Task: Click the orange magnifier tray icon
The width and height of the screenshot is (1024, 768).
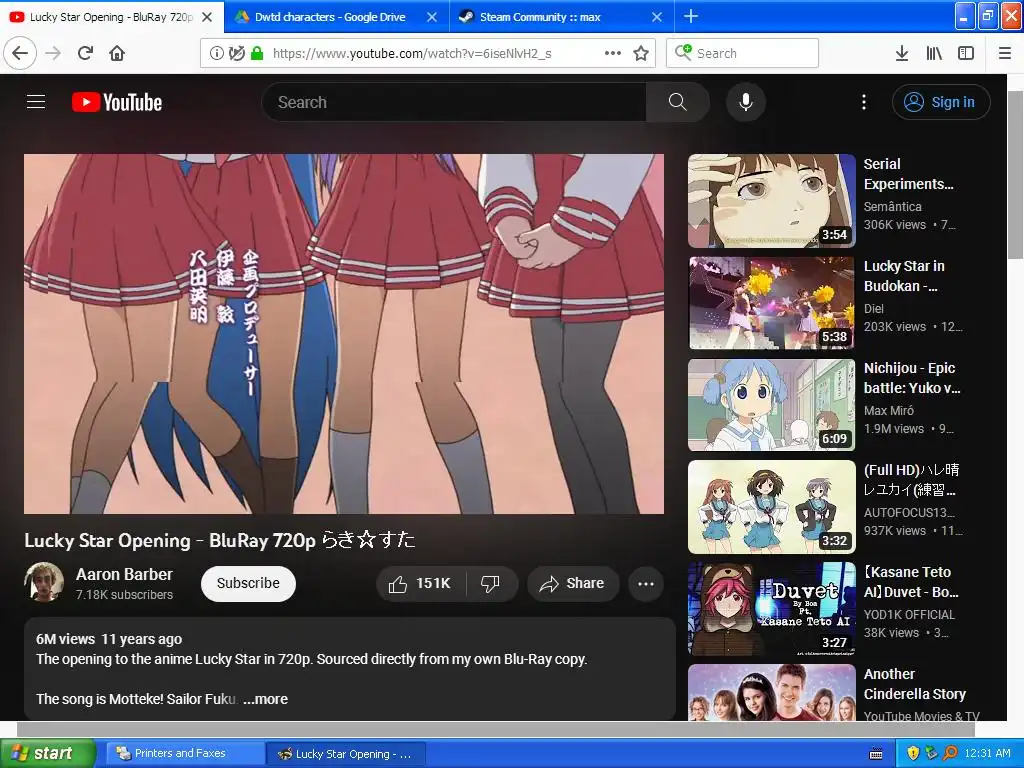Action: pos(950,754)
